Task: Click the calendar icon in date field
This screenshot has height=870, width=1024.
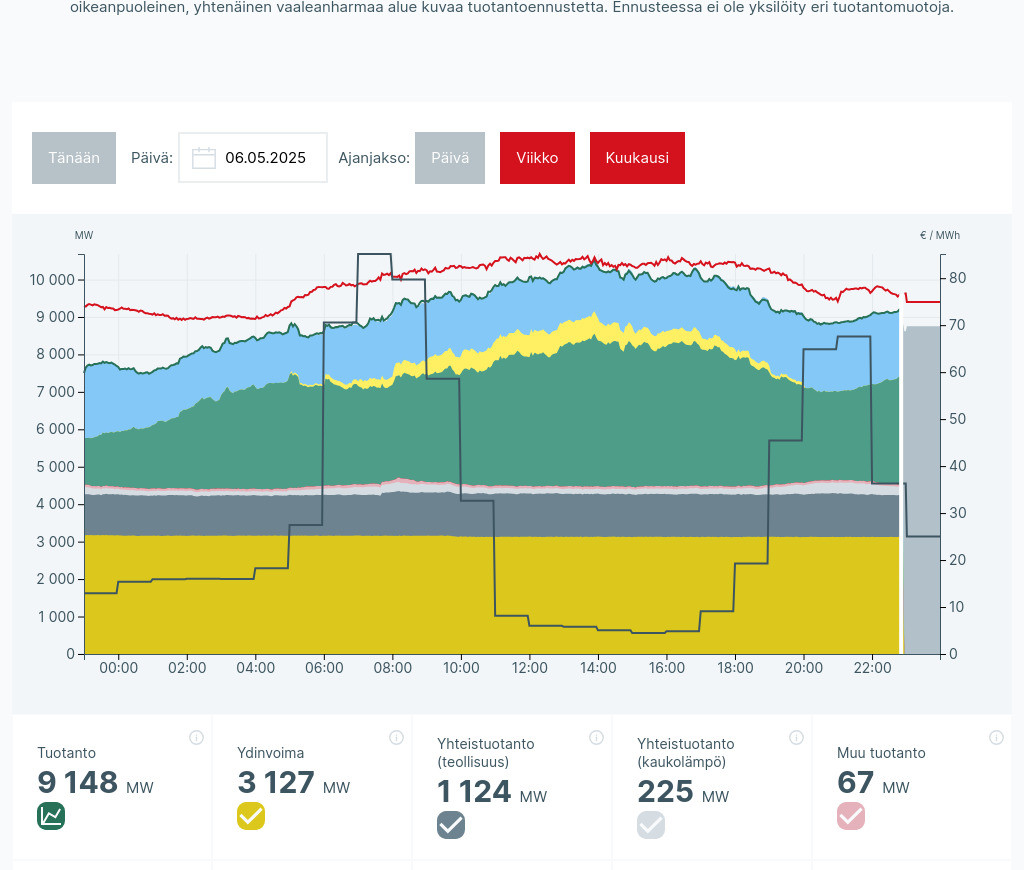Action: click(204, 158)
